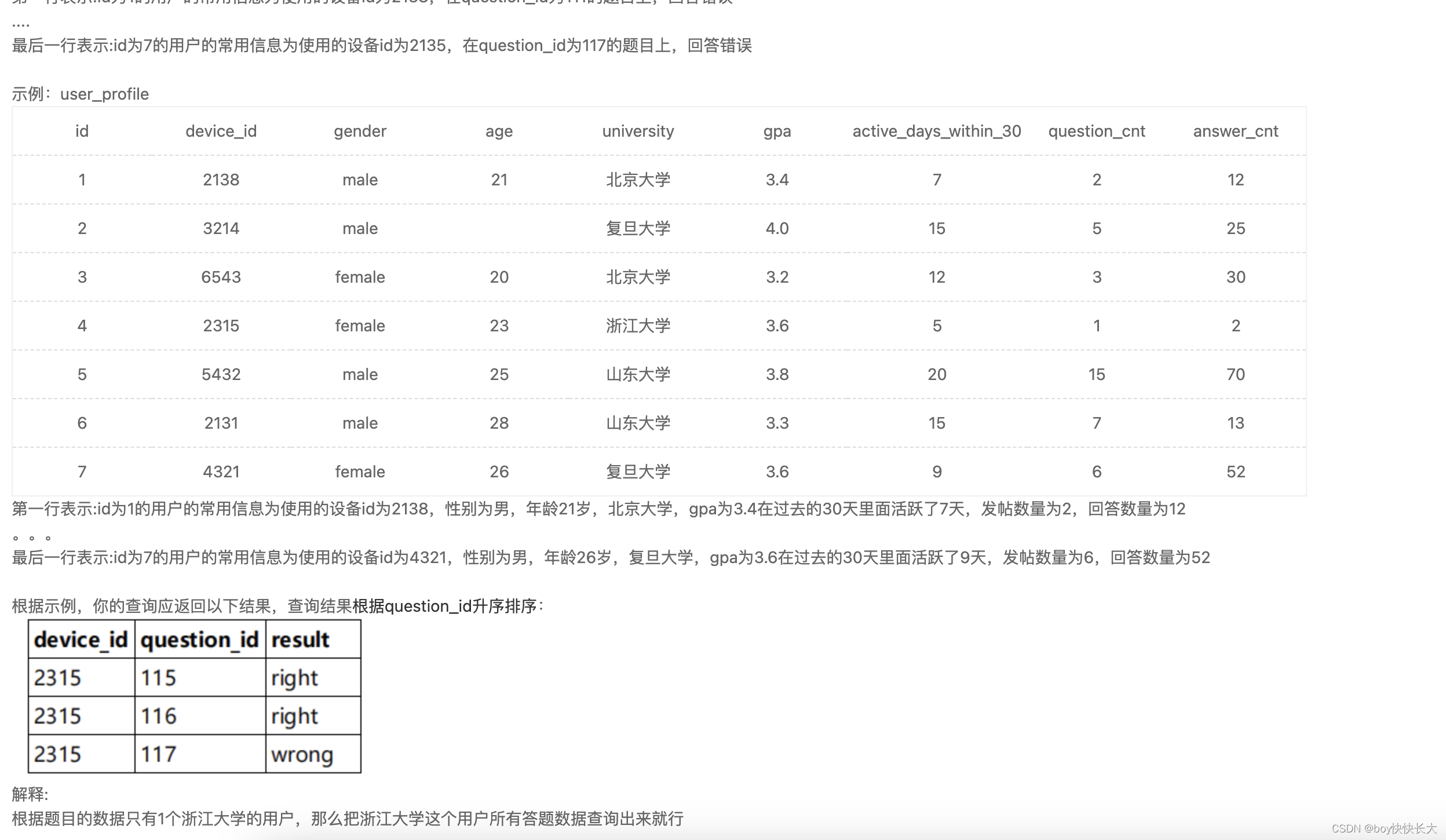Click 'male' in the row with id 5
Screen dimensions: 1446x840
point(360,374)
